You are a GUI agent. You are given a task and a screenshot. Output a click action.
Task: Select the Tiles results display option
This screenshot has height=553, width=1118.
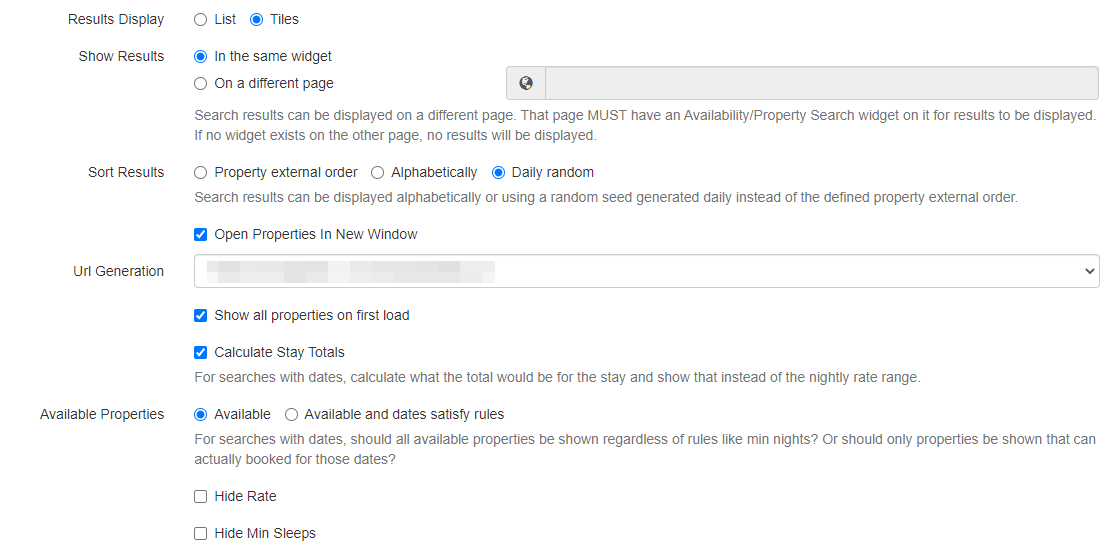[x=256, y=20]
